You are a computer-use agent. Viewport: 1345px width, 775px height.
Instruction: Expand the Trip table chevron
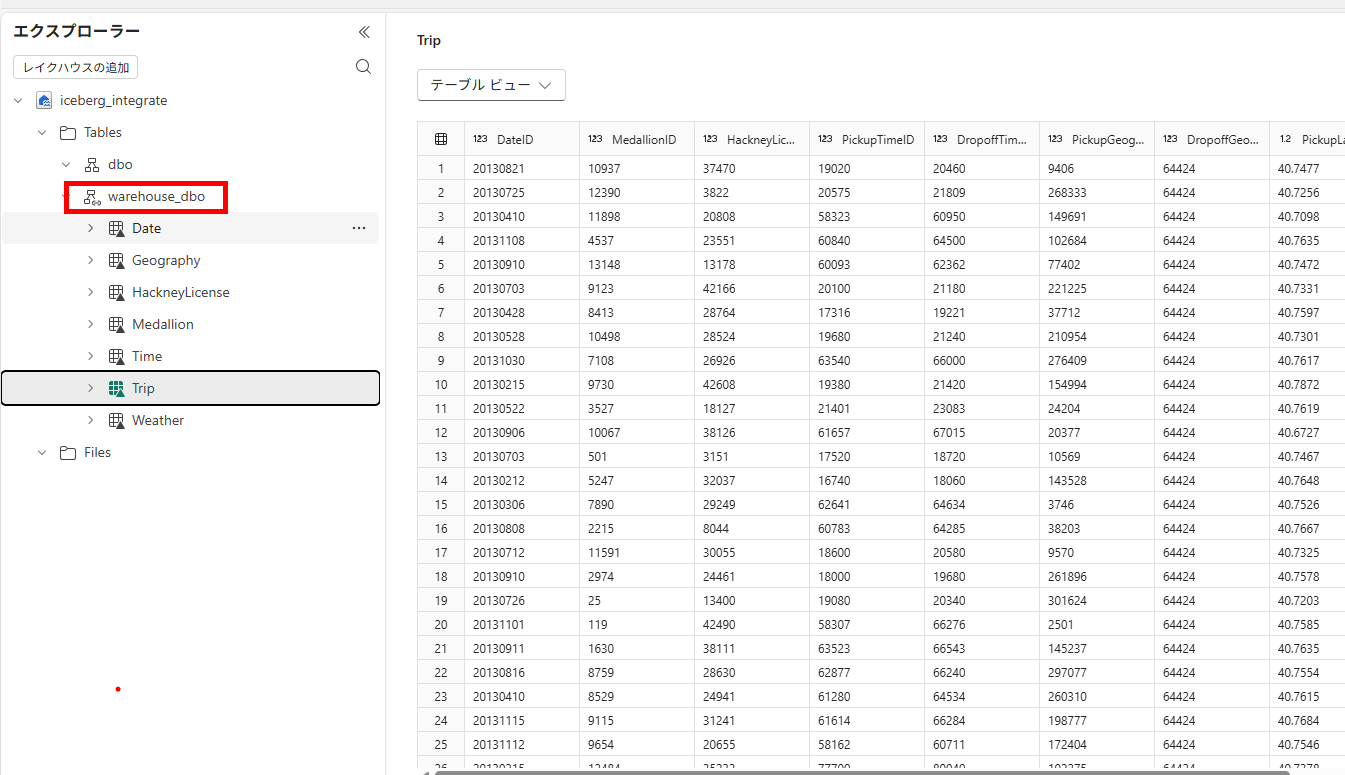(90, 388)
